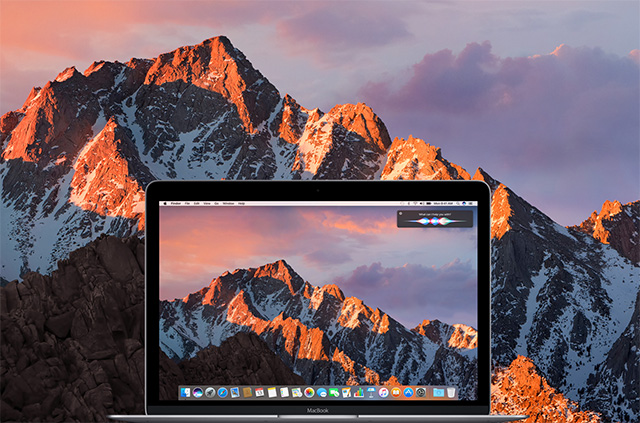Open the Apple menu
Viewport: 640px width, 423px height.
tap(166, 204)
